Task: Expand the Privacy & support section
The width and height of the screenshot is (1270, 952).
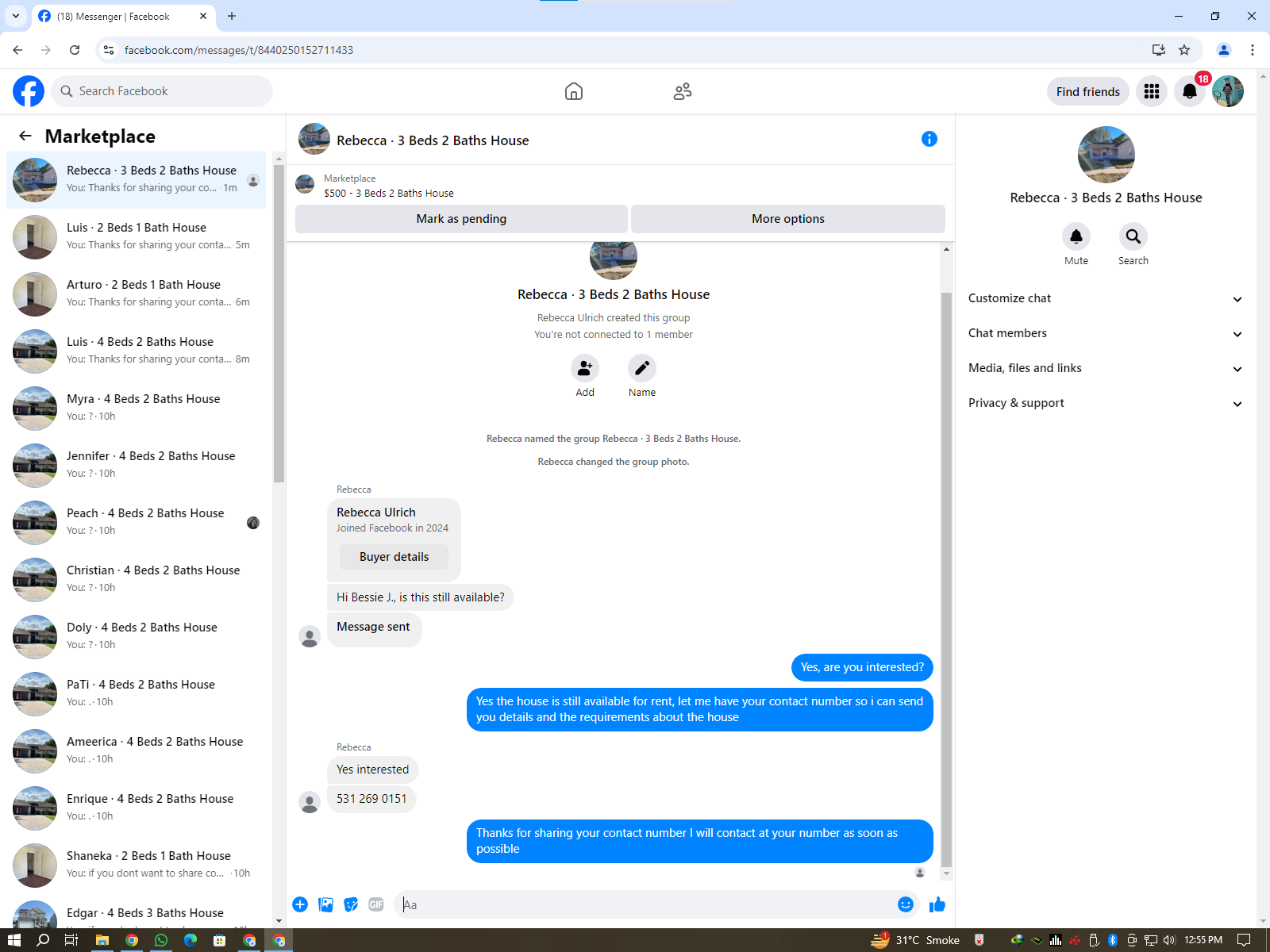Action: pos(1105,403)
